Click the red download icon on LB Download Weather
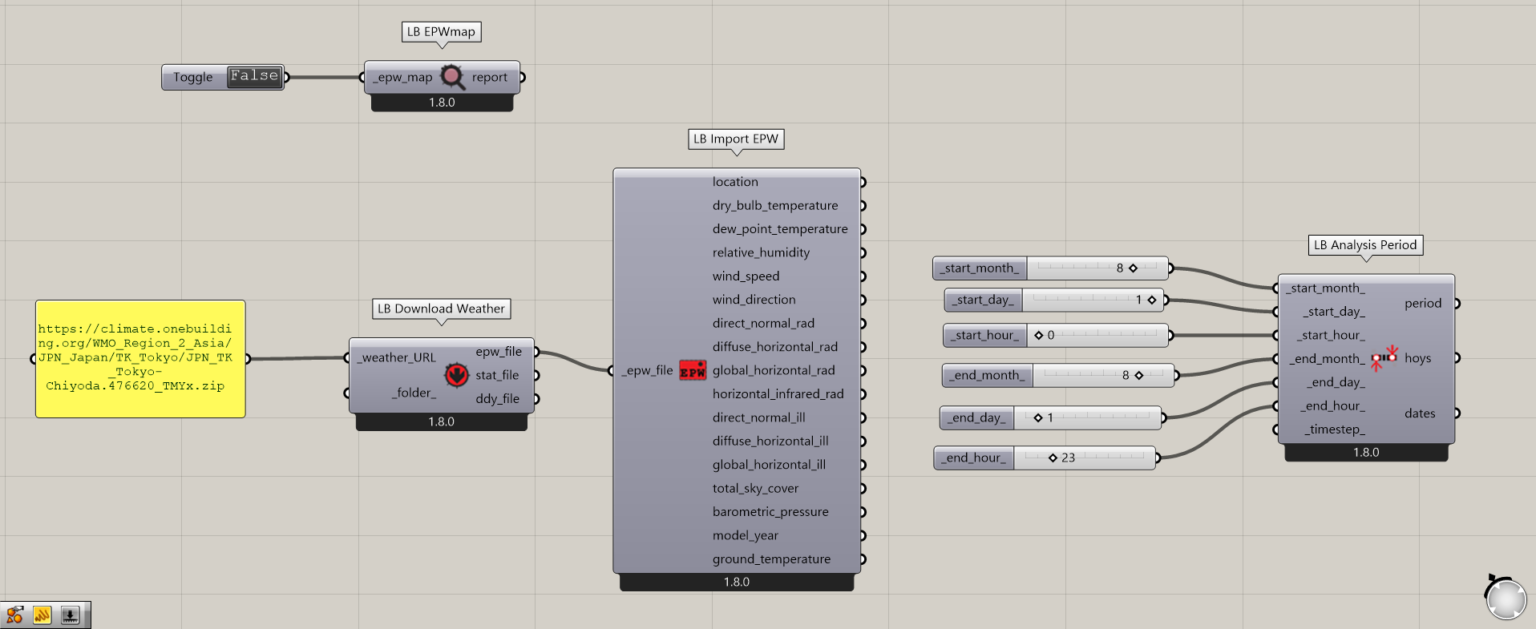The height and width of the screenshot is (629, 1536). coord(455,375)
